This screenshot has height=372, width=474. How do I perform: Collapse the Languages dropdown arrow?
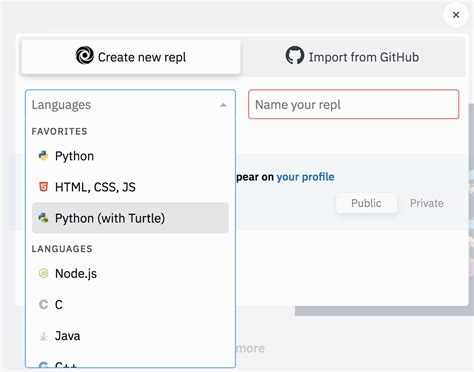coord(223,105)
